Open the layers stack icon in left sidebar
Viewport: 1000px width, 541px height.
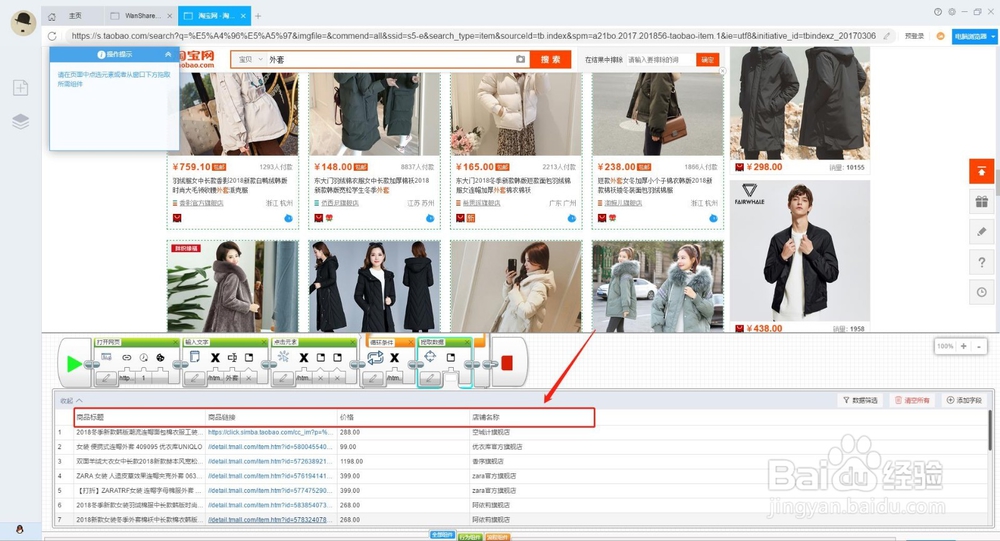tap(20, 121)
